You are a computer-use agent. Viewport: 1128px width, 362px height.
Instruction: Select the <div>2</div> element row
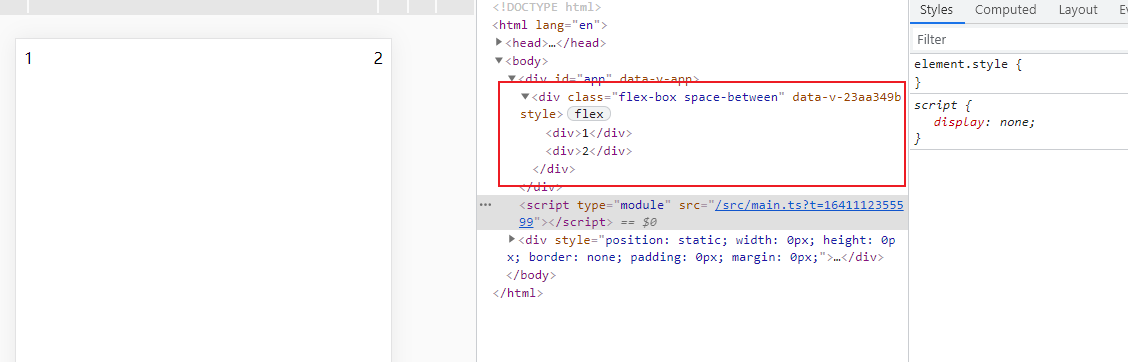click(588, 151)
